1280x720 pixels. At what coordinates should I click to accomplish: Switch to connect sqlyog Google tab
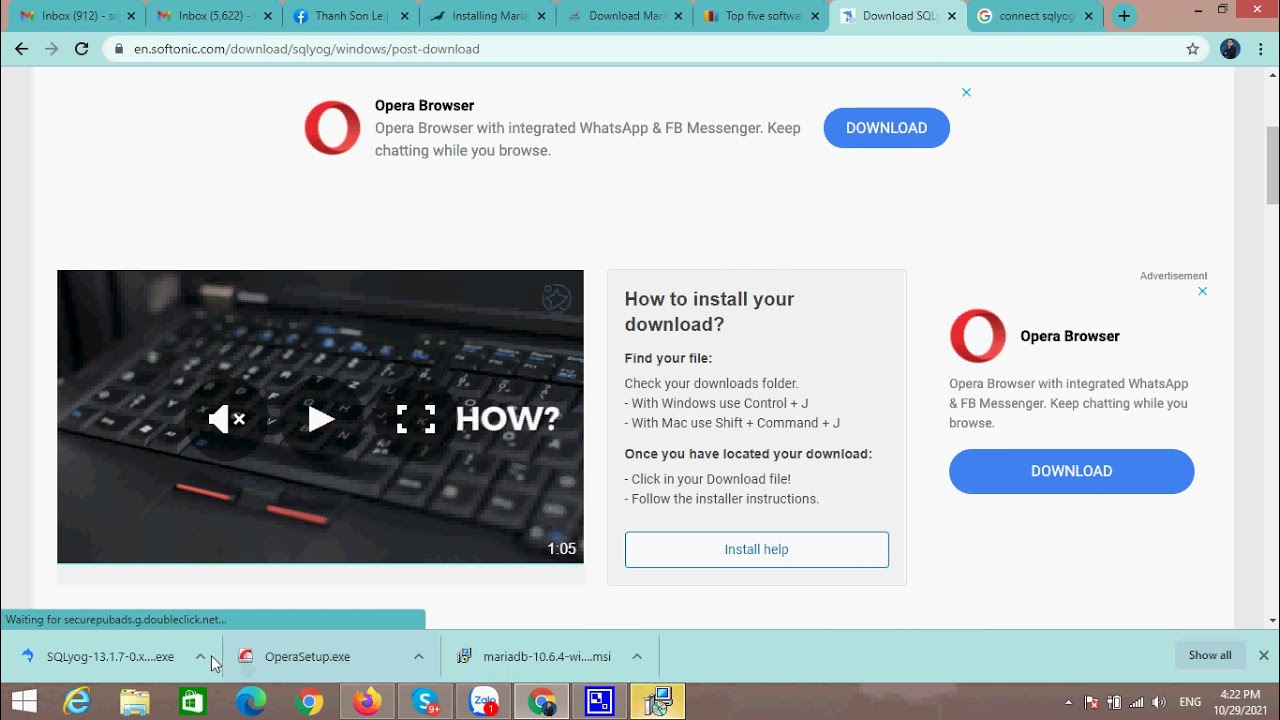click(x=1036, y=16)
